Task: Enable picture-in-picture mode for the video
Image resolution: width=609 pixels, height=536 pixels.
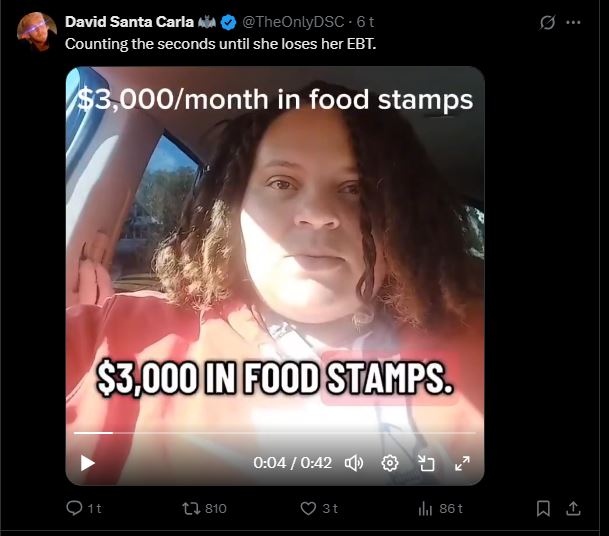Action: (x=426, y=463)
